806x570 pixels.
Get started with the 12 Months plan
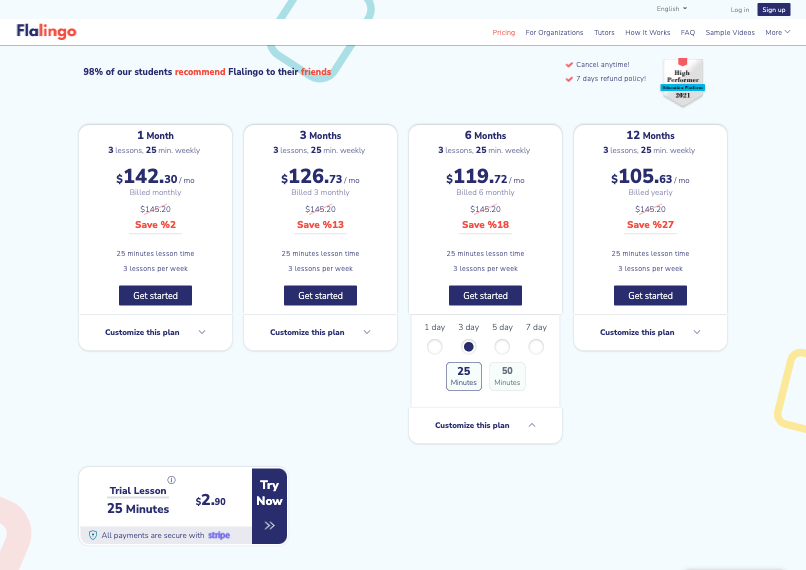(x=650, y=296)
